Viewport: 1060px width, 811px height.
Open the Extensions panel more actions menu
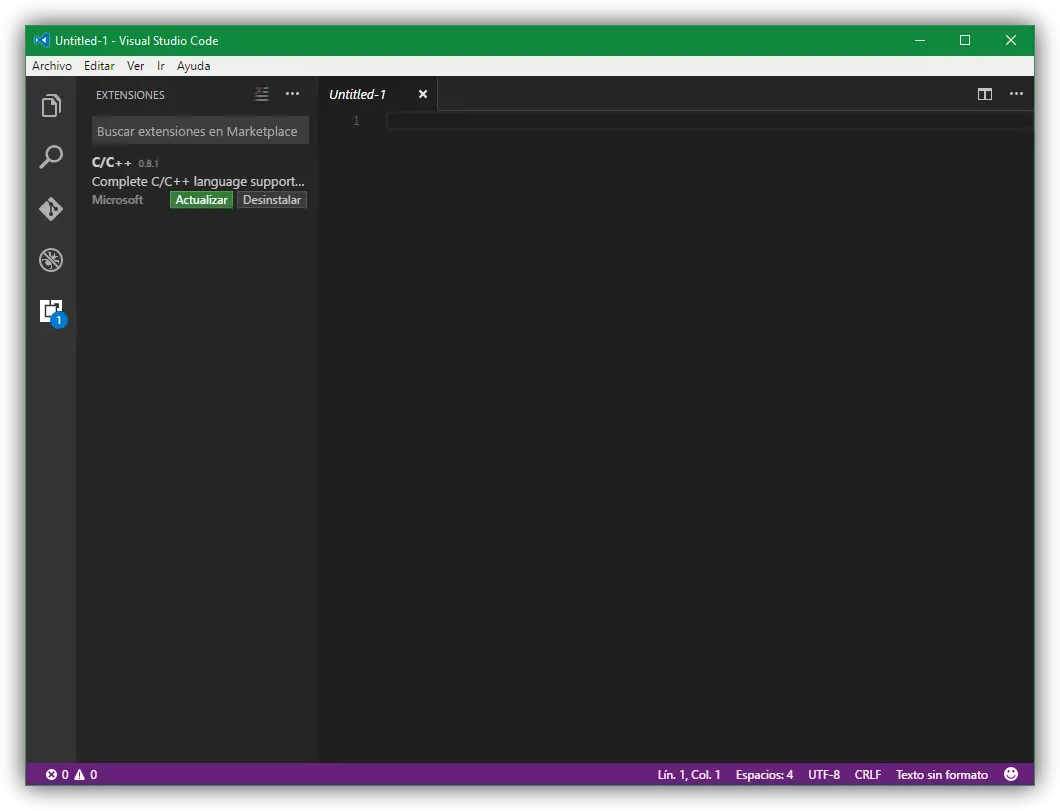tap(292, 94)
